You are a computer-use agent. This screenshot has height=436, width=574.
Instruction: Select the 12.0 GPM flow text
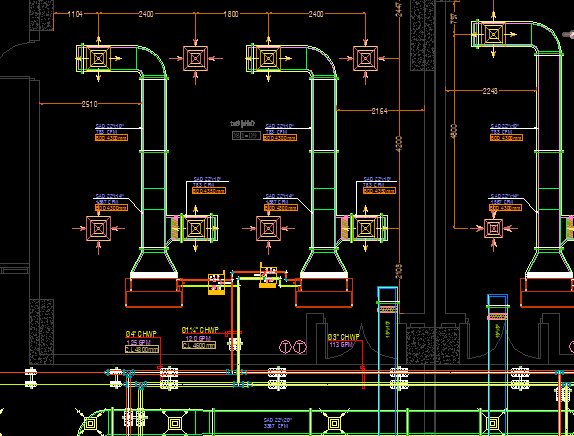[x=198, y=338]
